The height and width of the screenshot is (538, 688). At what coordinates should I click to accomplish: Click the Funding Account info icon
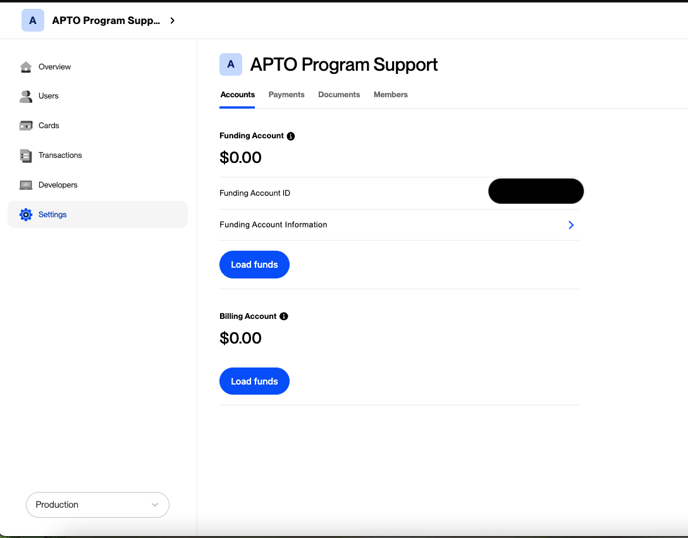pyautogui.click(x=290, y=136)
